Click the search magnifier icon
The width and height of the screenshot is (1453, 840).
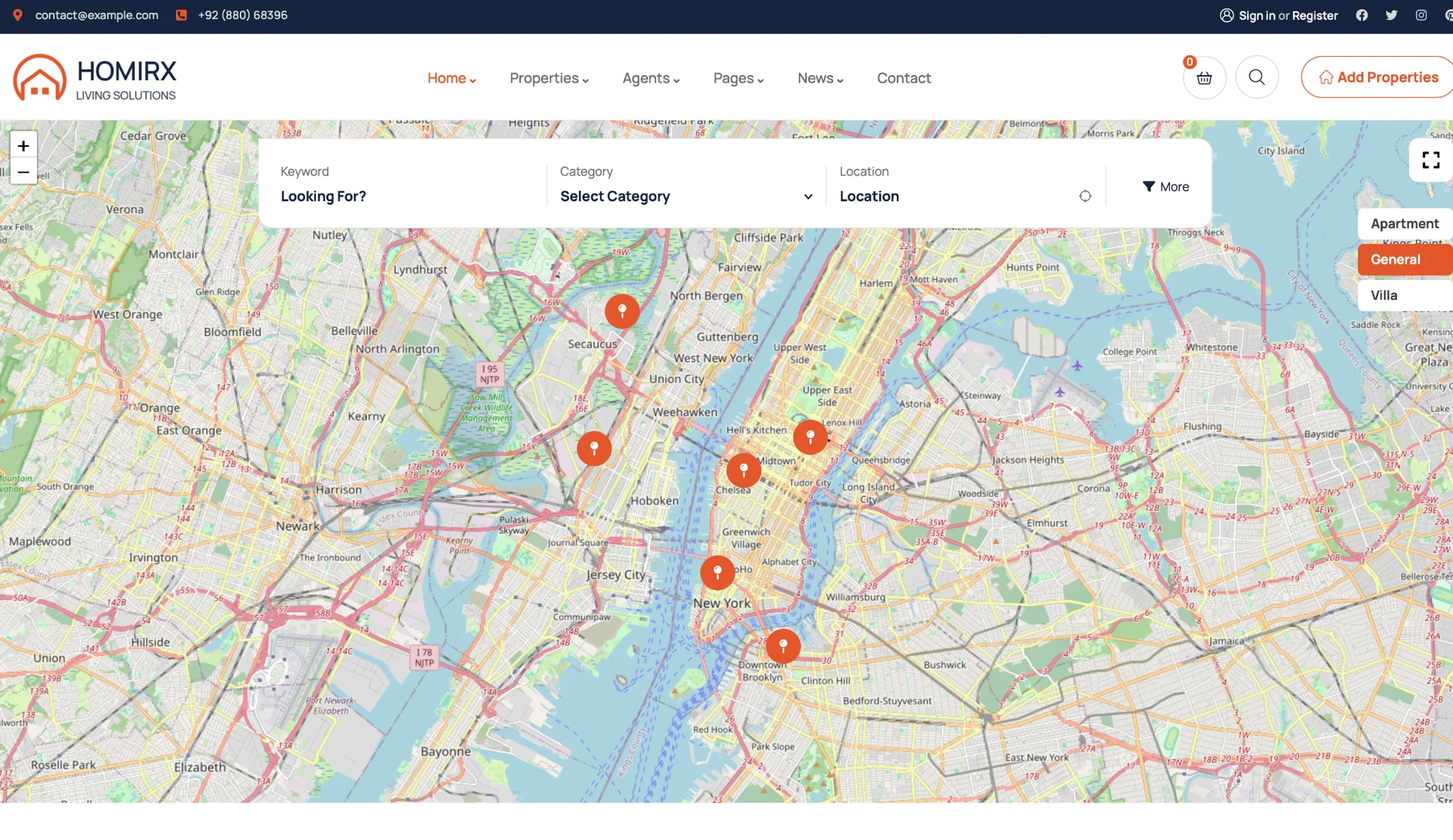point(1257,78)
